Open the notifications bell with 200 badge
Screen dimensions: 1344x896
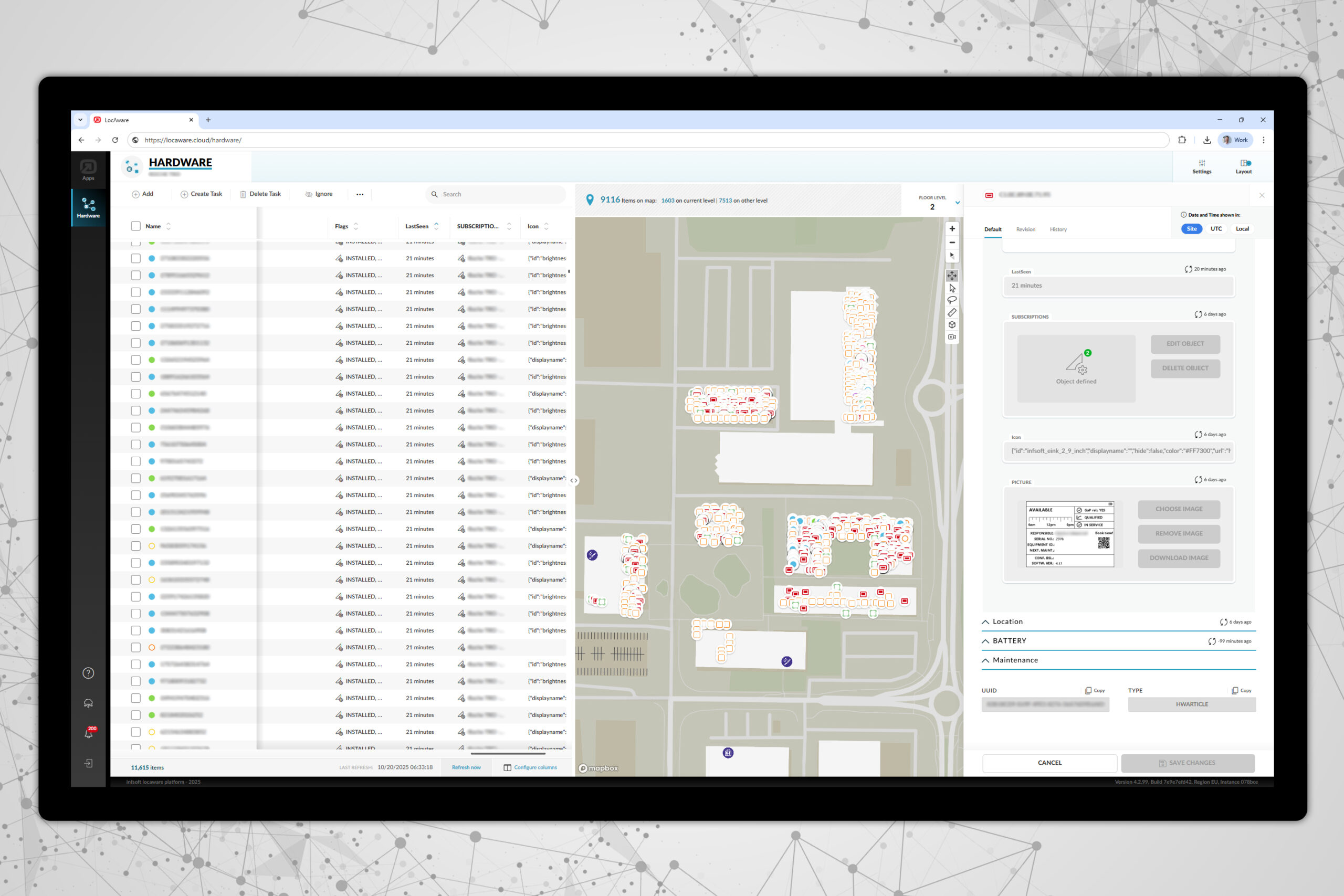click(x=89, y=733)
